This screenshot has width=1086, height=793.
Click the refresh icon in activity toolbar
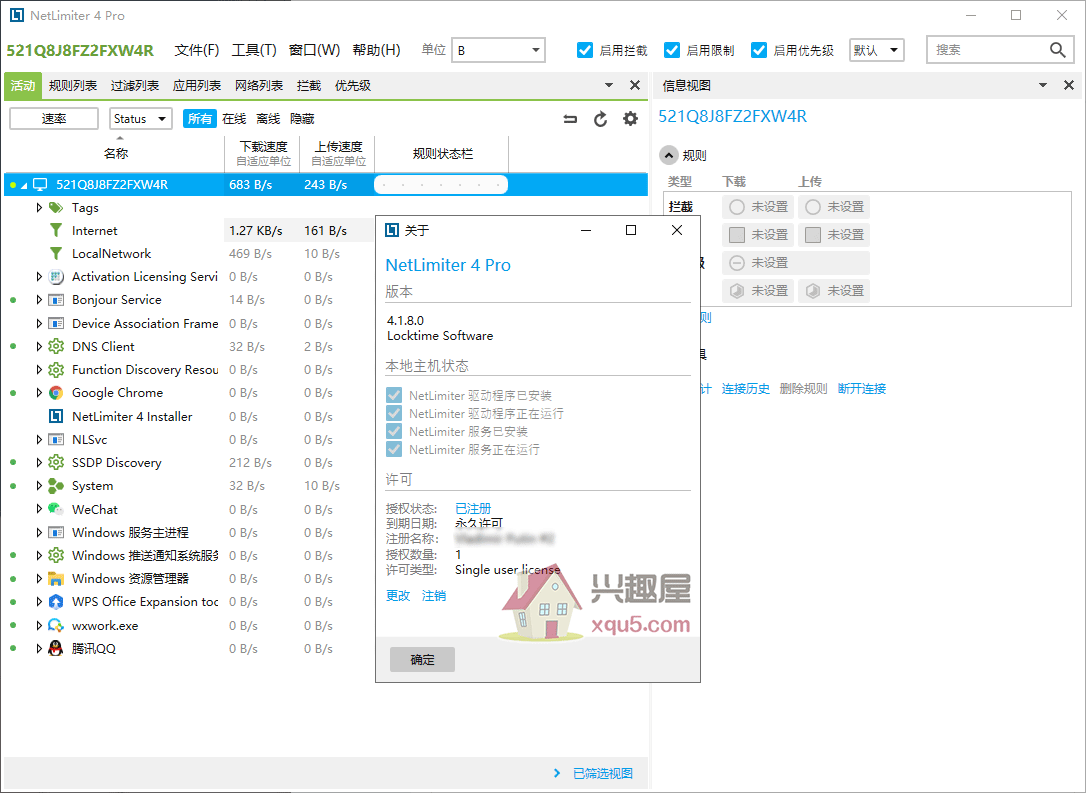click(x=600, y=119)
